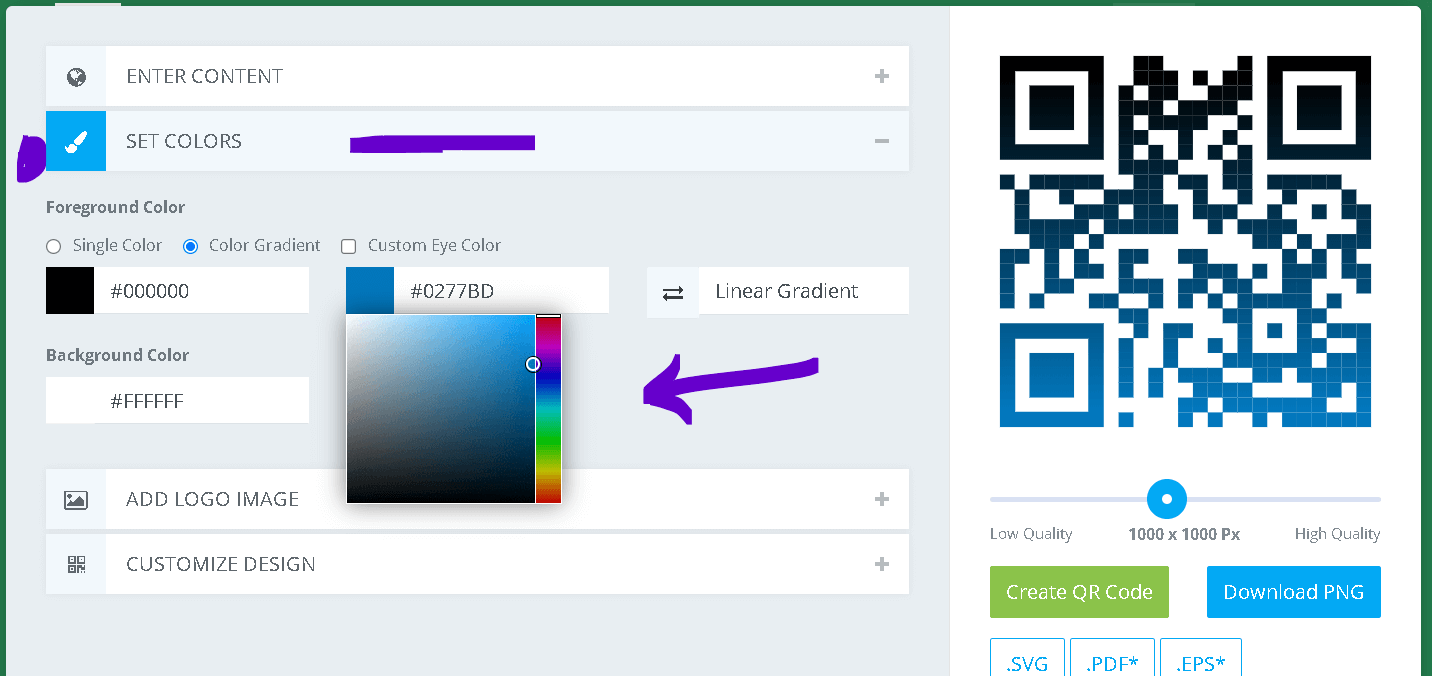This screenshot has height=676, width=1432.
Task: Choose the .SVG download format
Action: 1027,662
